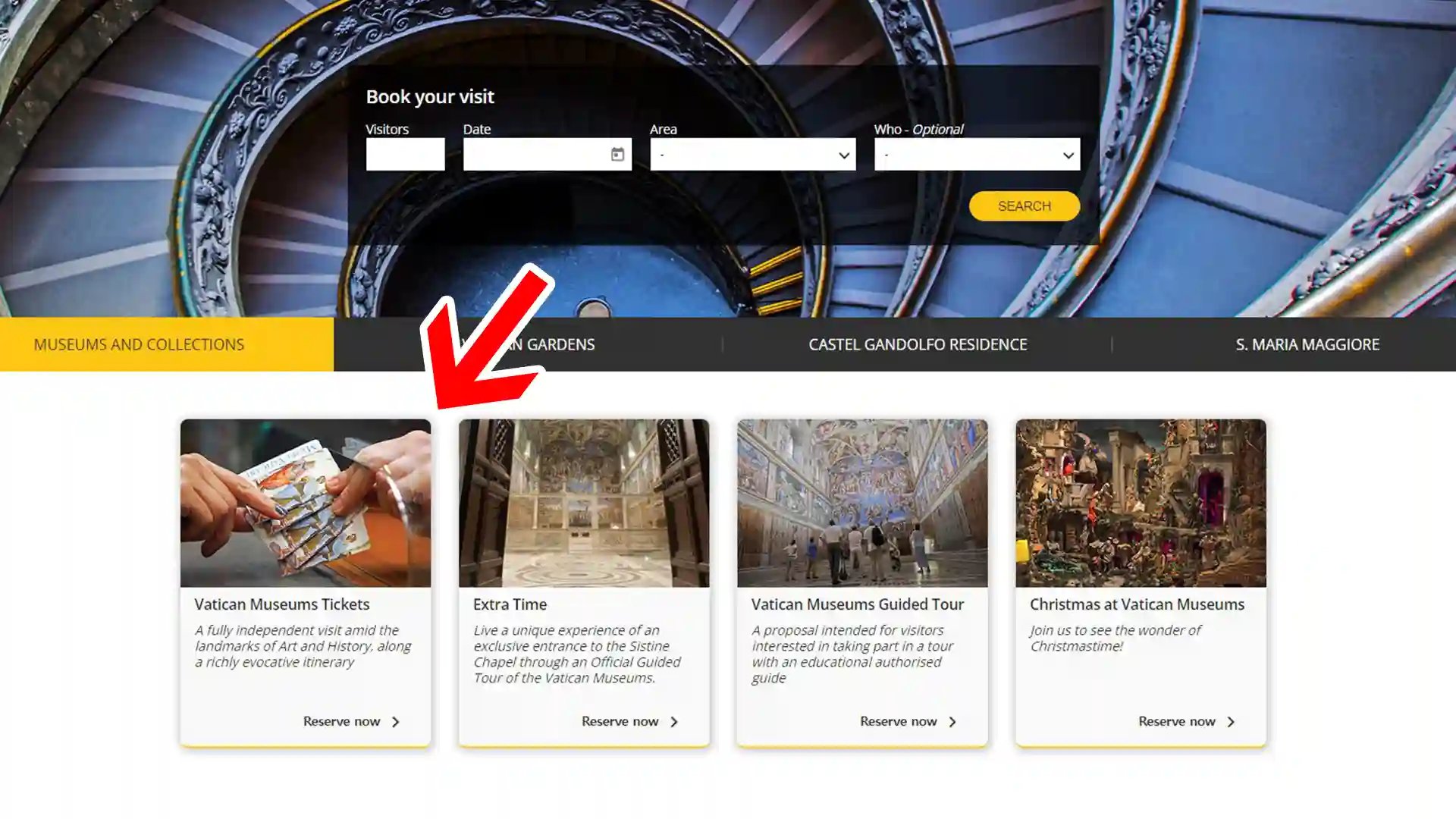
Task: Click chevron arrow beside Extra Time Reserve now
Action: pos(673,722)
